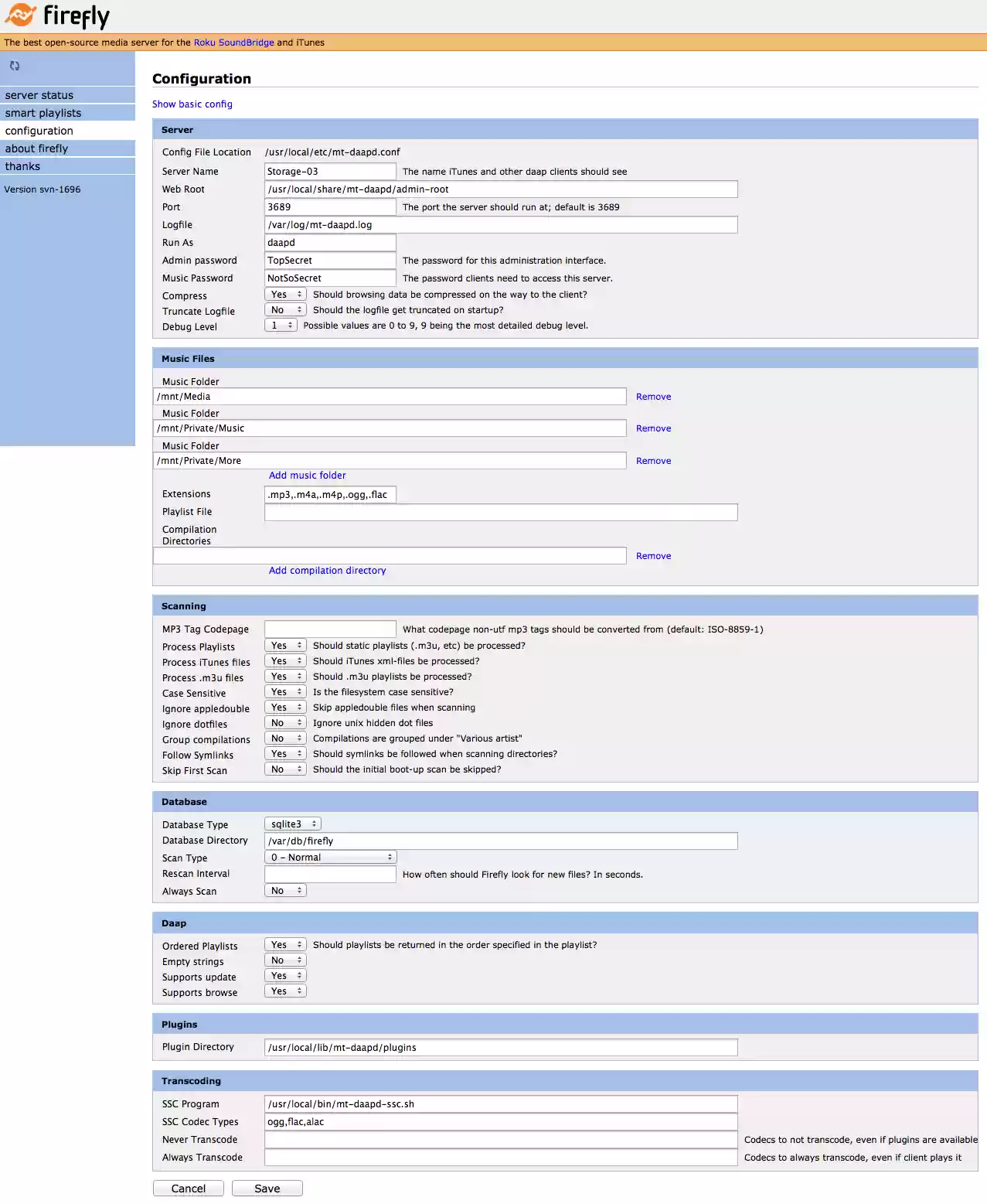The height and width of the screenshot is (1204, 987).
Task: Change the Debug Level dropdown
Action: 281,326
